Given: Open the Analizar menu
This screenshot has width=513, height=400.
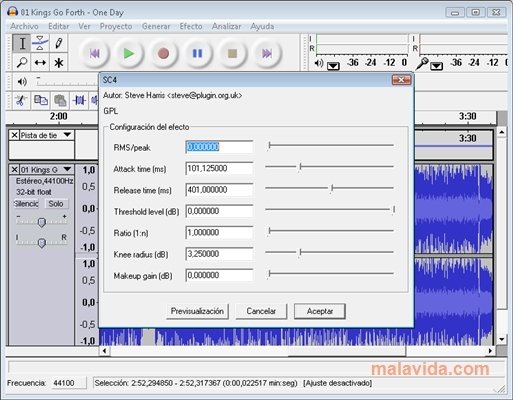Looking at the screenshot, I should (227, 26).
